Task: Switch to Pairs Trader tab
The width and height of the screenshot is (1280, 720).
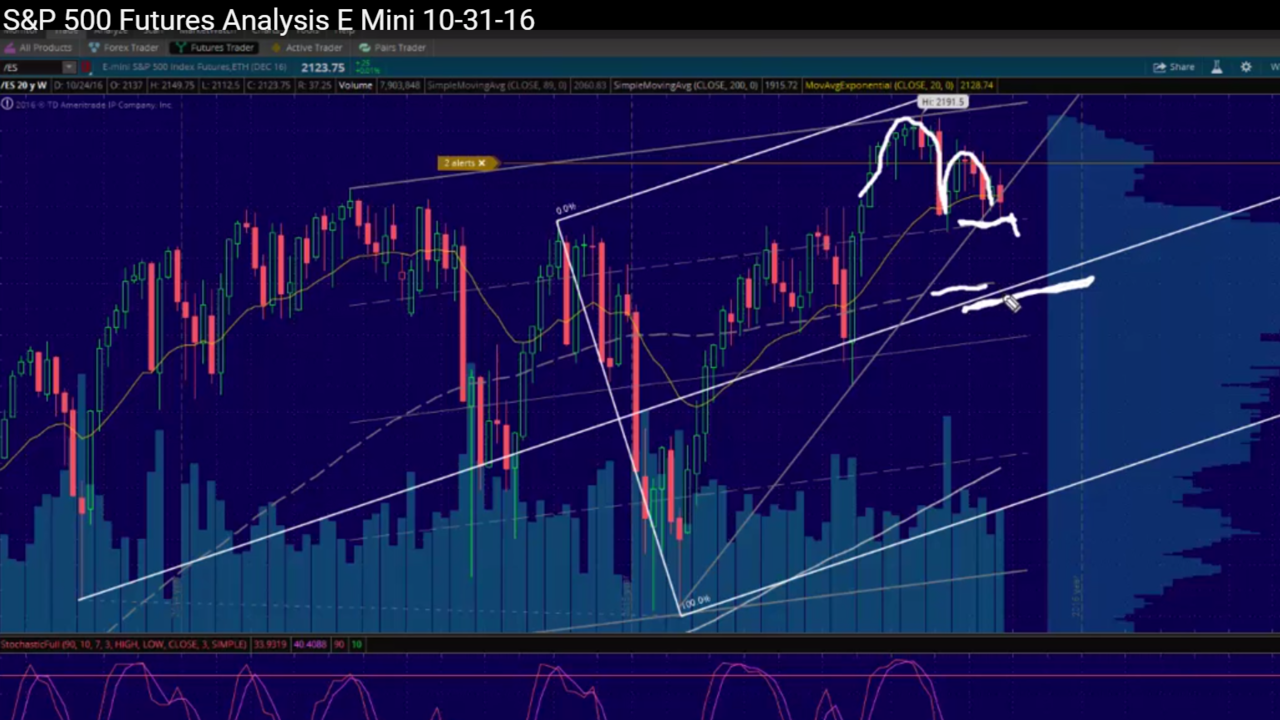Action: click(393, 47)
